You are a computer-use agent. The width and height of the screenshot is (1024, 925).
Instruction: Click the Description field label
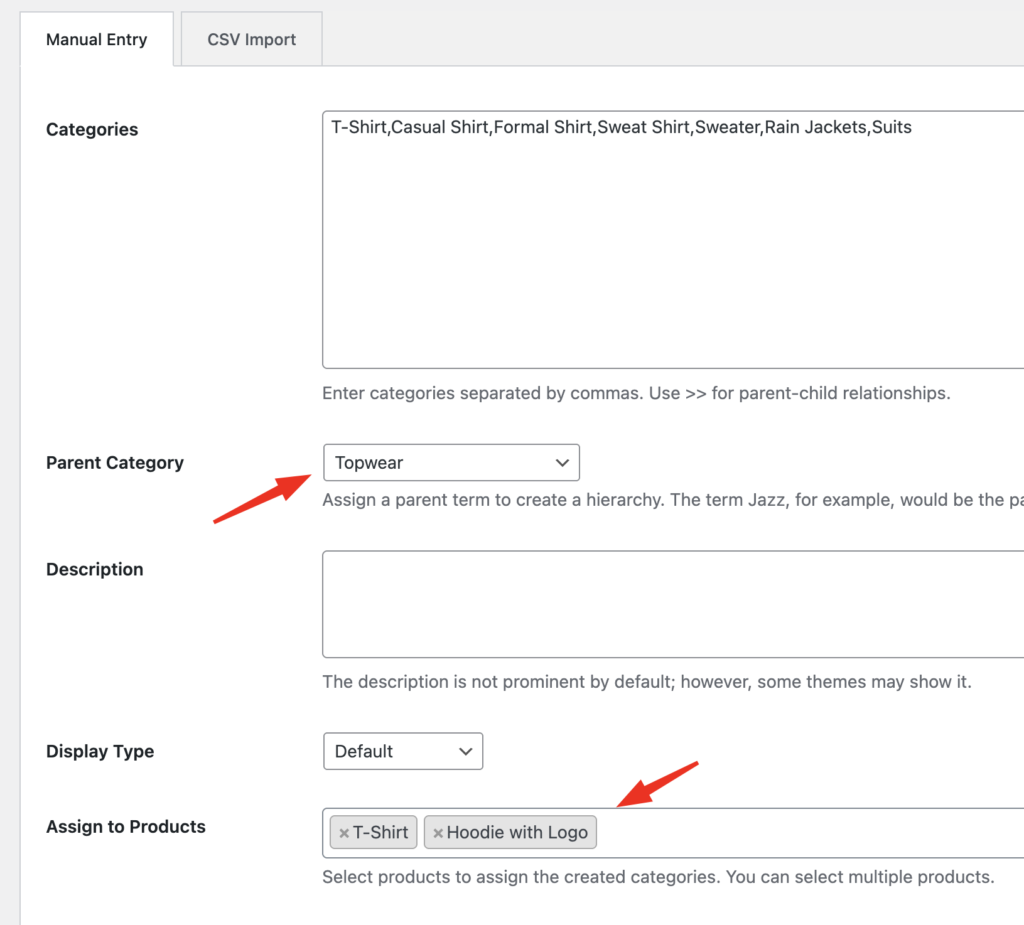coord(95,569)
